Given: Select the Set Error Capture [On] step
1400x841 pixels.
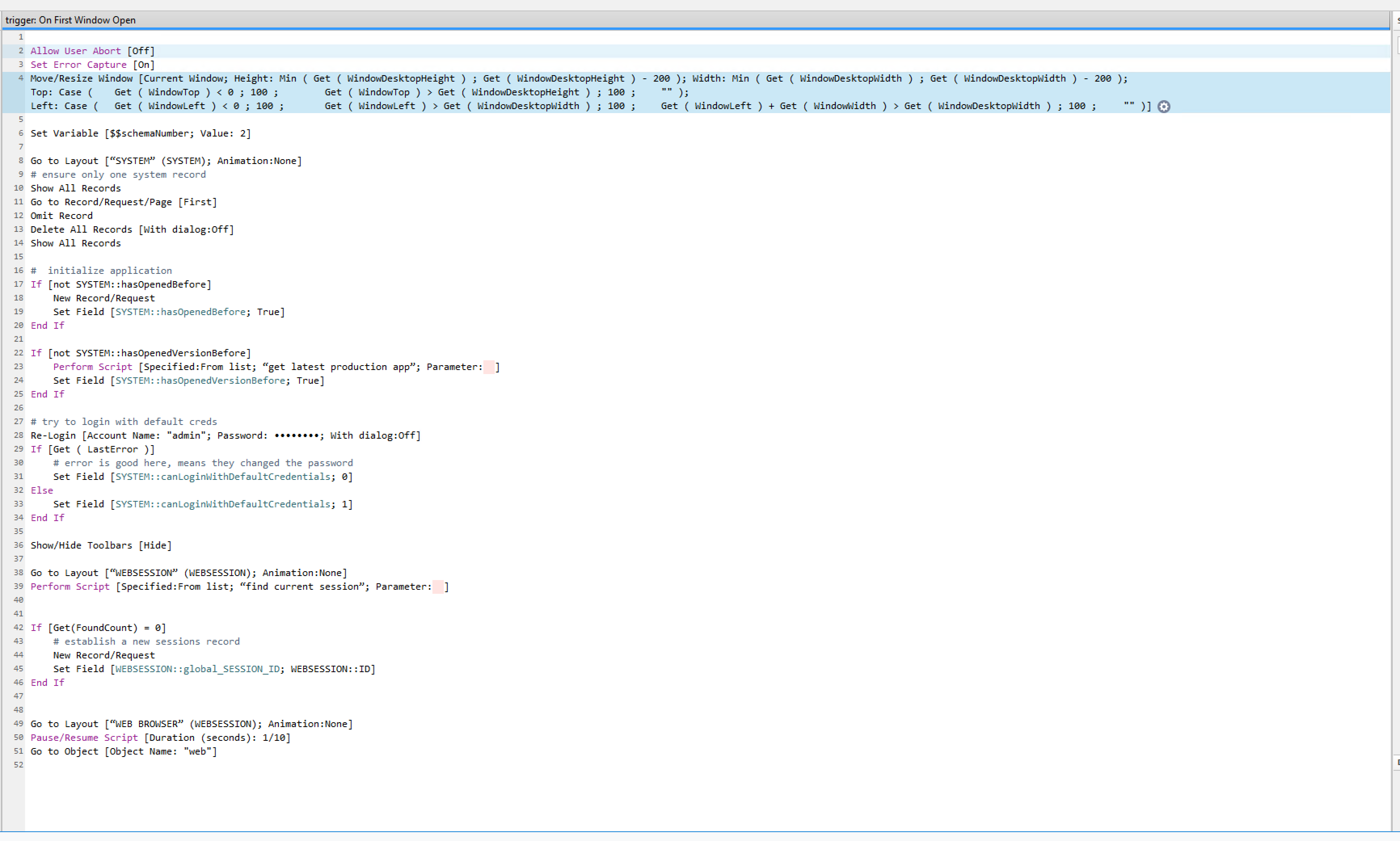Looking at the screenshot, I should 93,65.
